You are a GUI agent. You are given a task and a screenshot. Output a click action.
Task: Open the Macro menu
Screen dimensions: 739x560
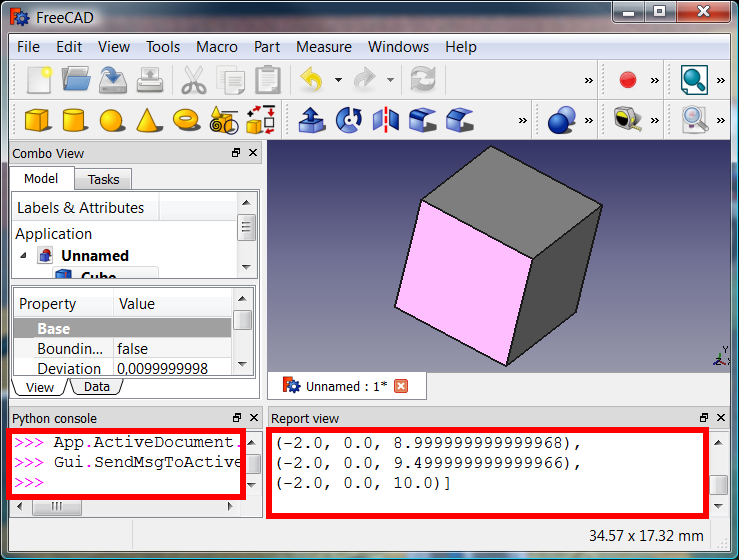(217, 47)
